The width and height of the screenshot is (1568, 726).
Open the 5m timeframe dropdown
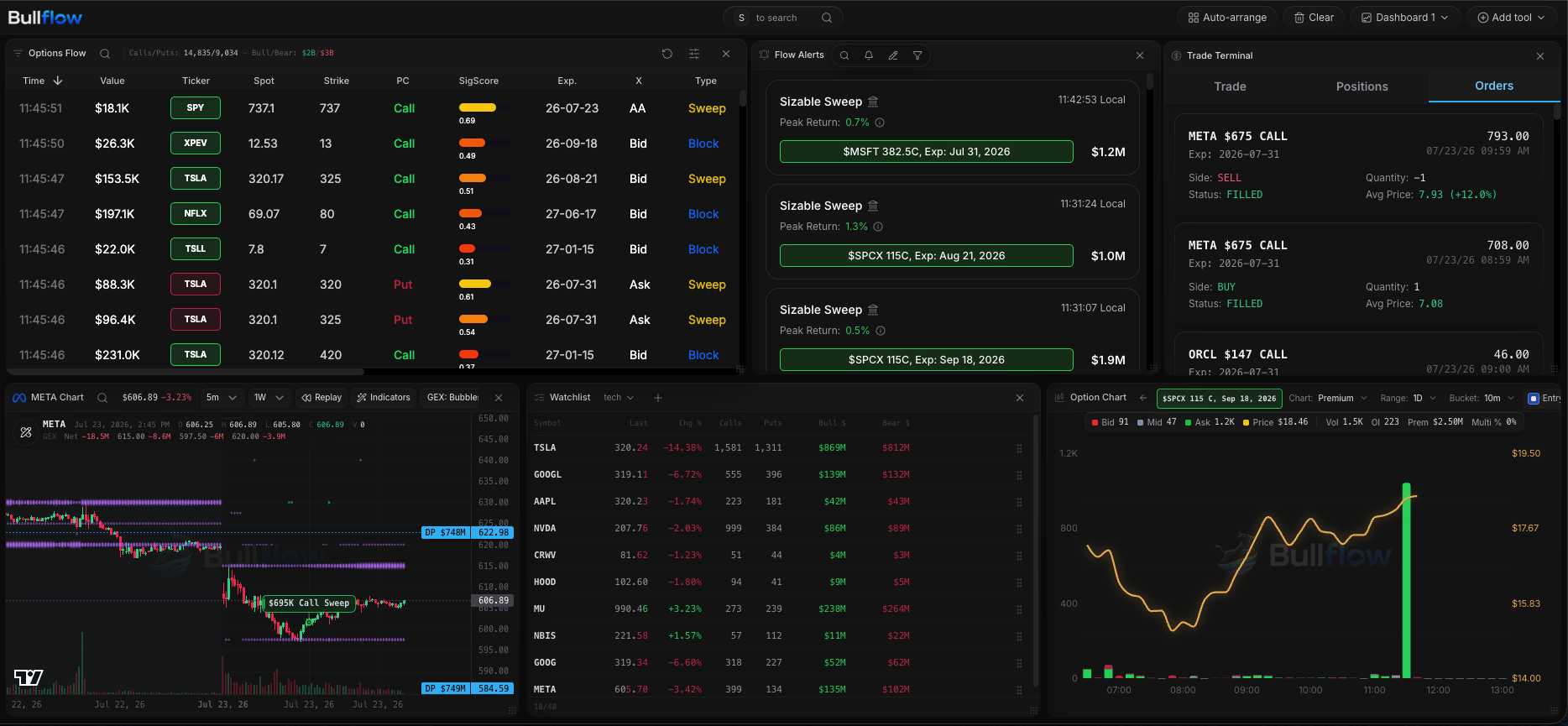[x=222, y=398]
